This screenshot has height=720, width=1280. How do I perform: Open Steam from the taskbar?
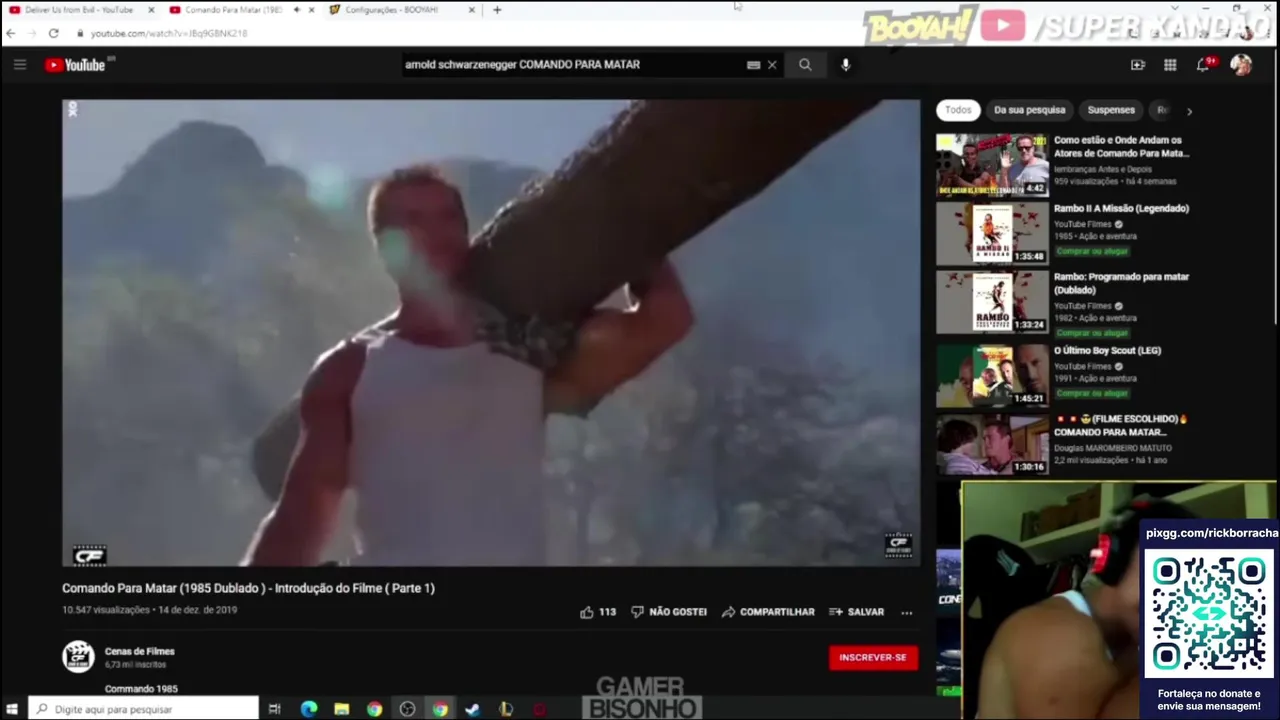[x=473, y=709]
